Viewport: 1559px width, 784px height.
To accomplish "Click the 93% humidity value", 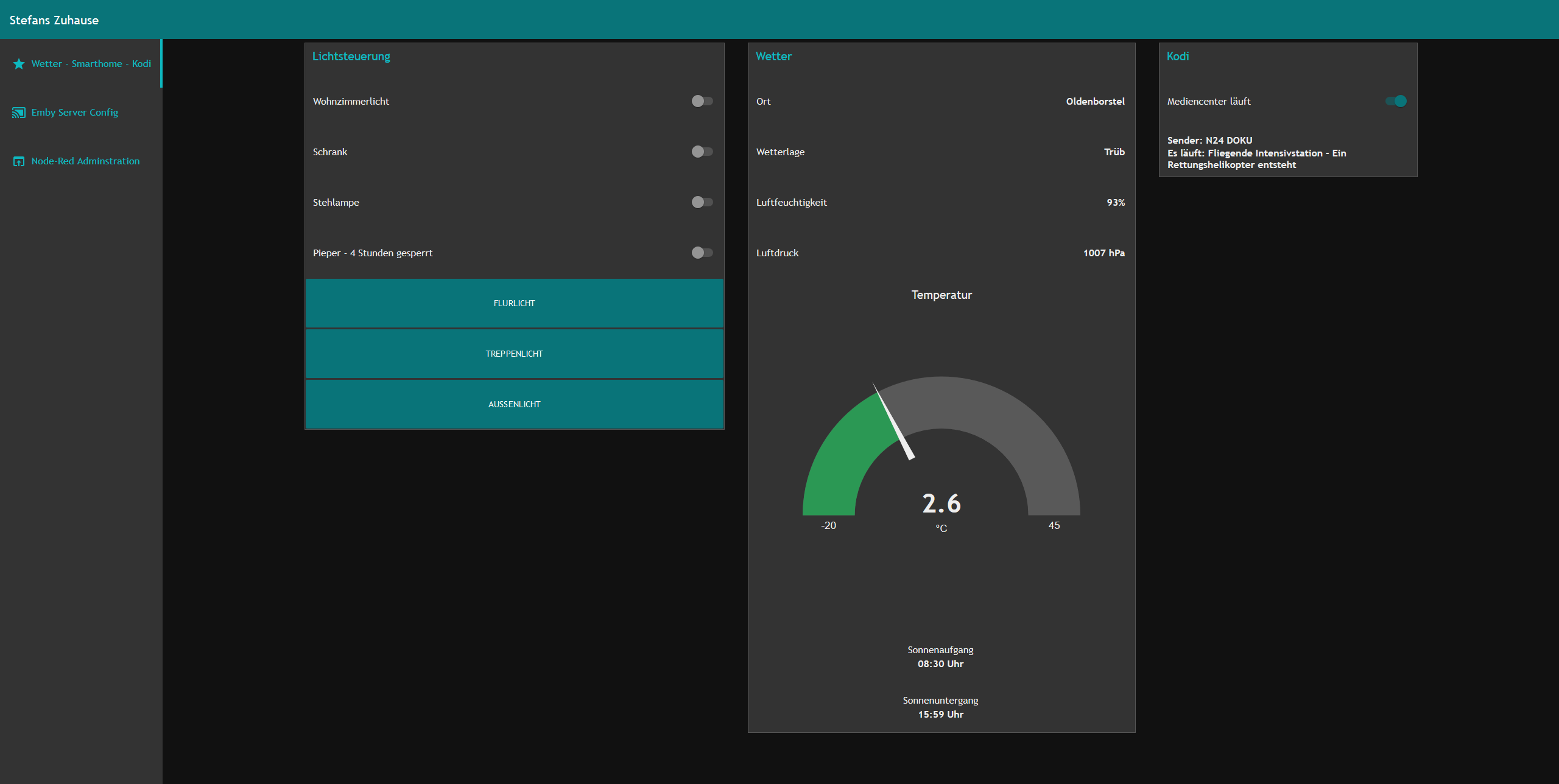I will 1116,202.
